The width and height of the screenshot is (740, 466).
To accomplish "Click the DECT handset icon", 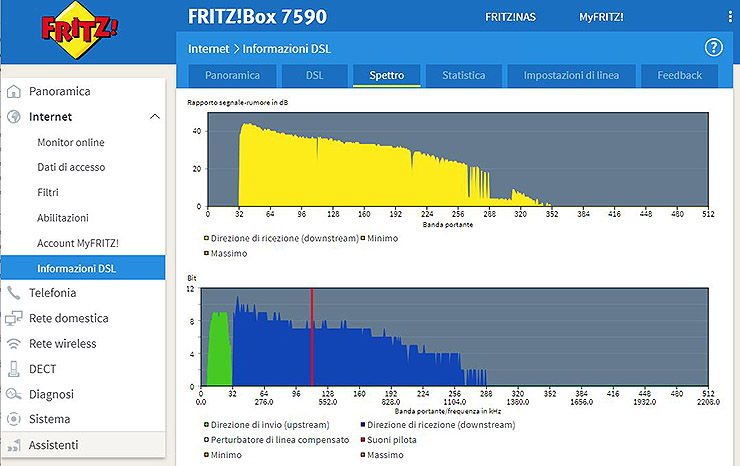I will tap(14, 369).
